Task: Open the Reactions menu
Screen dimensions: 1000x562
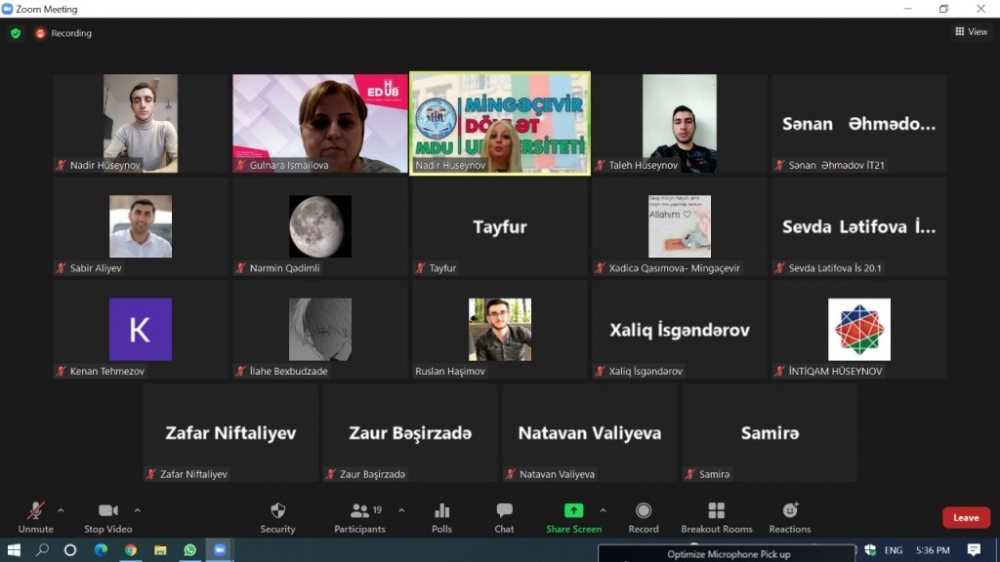Action: (x=790, y=516)
